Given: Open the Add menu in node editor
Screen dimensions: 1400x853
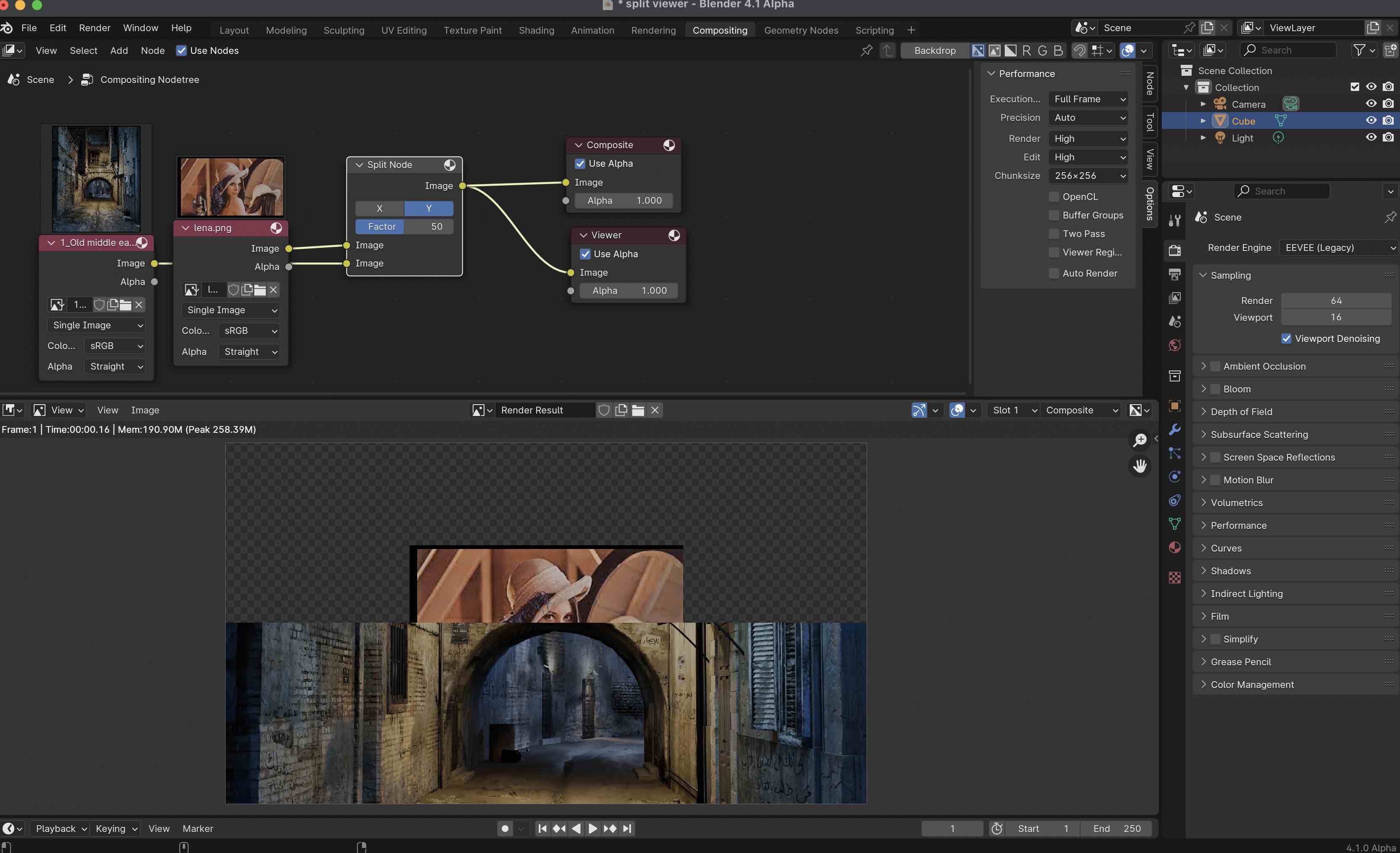Looking at the screenshot, I should coord(119,51).
